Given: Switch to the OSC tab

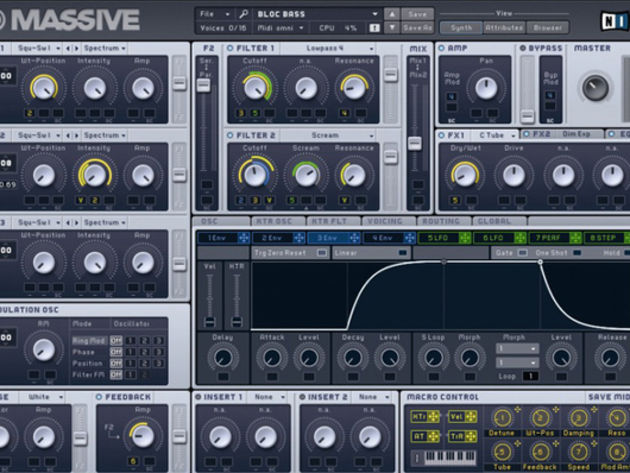Looking at the screenshot, I should 221,221.
